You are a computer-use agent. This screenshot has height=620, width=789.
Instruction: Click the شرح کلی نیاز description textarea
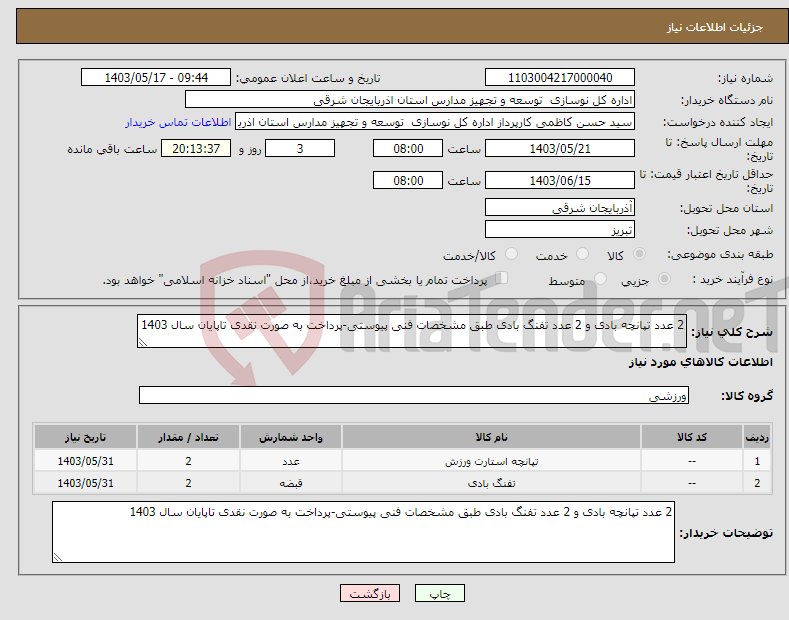pyautogui.click(x=412, y=331)
